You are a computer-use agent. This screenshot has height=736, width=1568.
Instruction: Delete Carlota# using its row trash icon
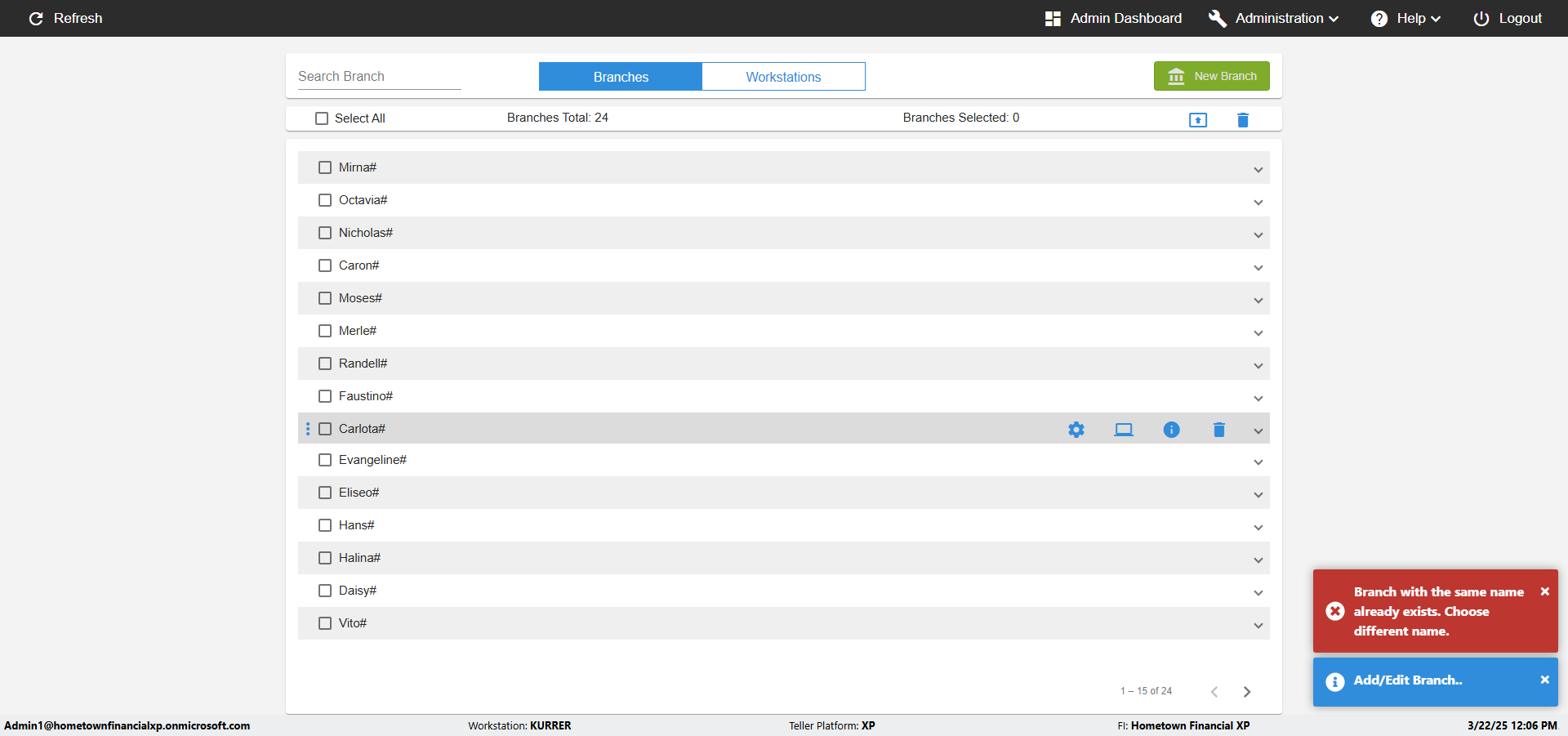pyautogui.click(x=1219, y=430)
